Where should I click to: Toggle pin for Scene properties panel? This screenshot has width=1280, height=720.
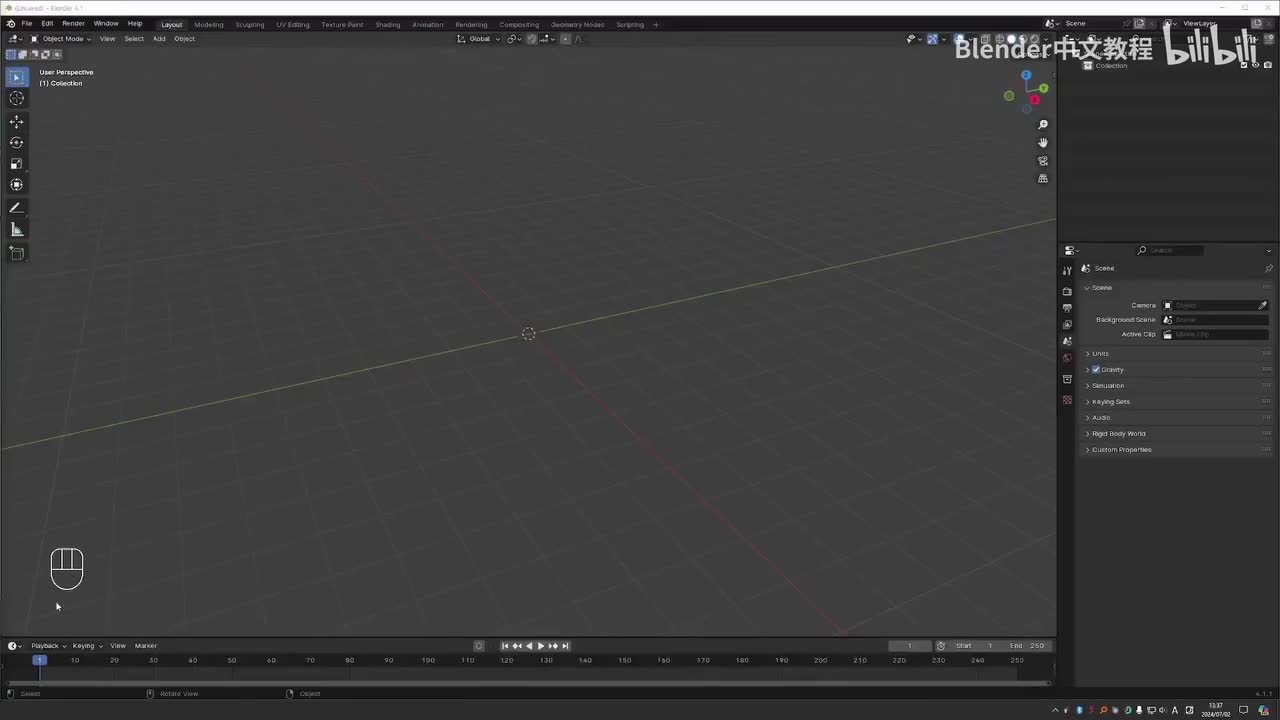[1269, 268]
